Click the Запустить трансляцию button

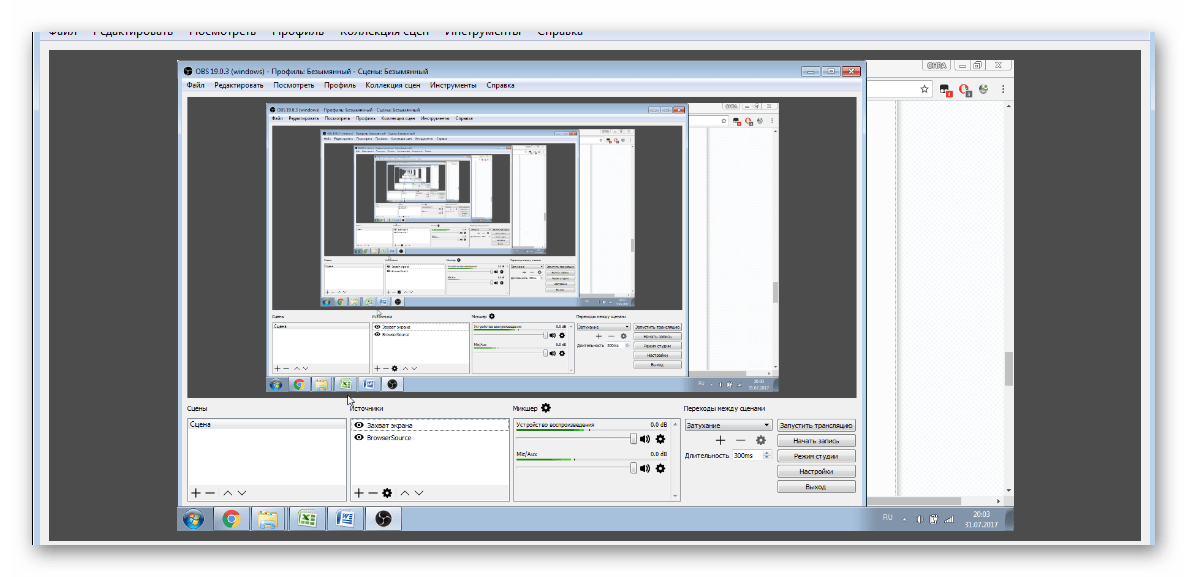point(816,425)
